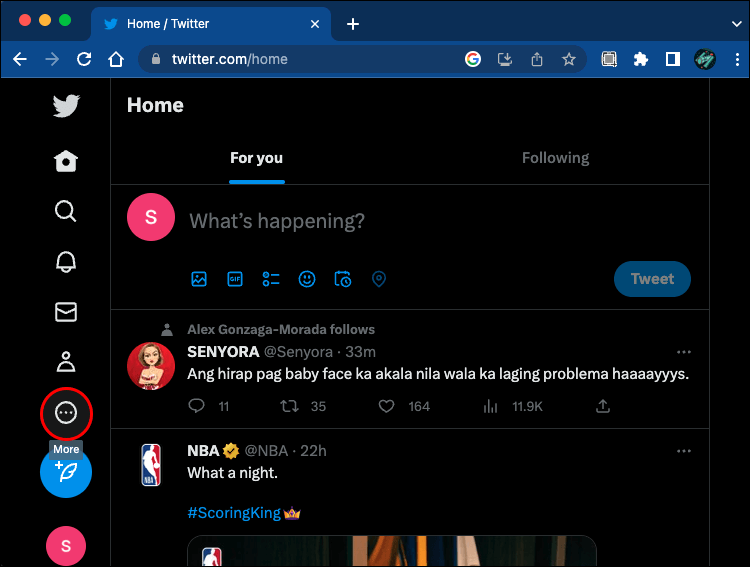Click the 22h timestamp on NBA tweet
750x567 pixels.
pos(313,451)
